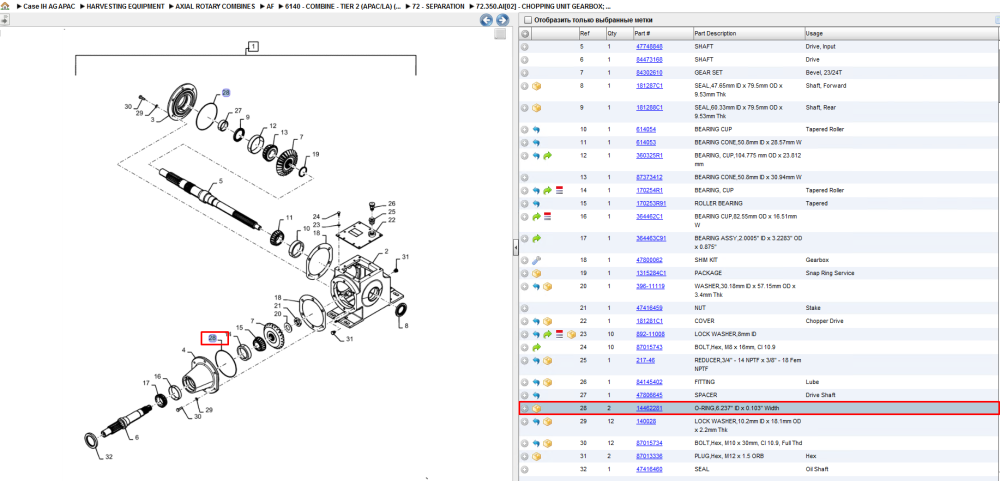Click the box icon in PLUG row 31
Screen dimensions: 1000x481
coord(536,456)
